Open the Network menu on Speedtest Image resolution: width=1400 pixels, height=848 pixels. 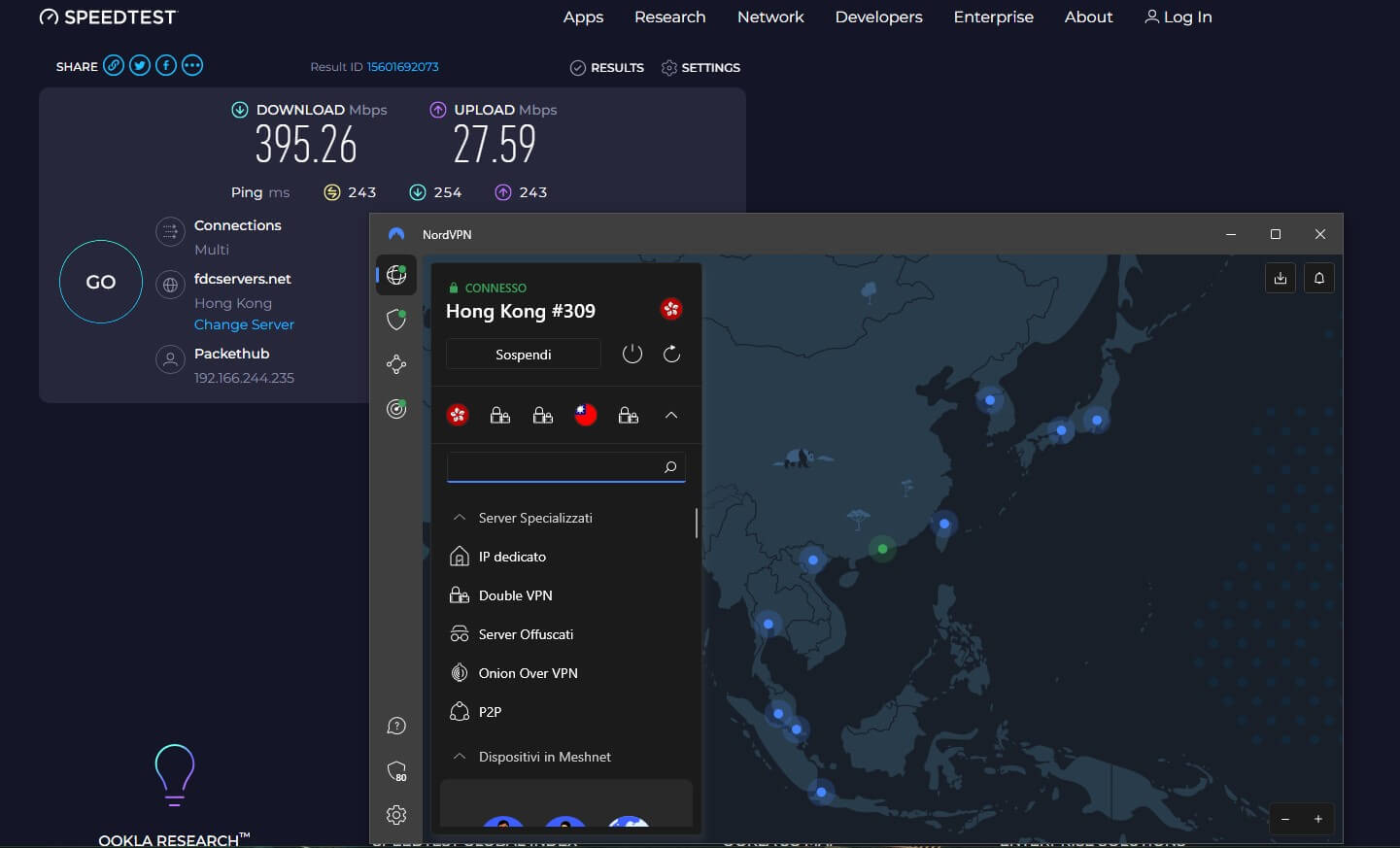[x=770, y=17]
